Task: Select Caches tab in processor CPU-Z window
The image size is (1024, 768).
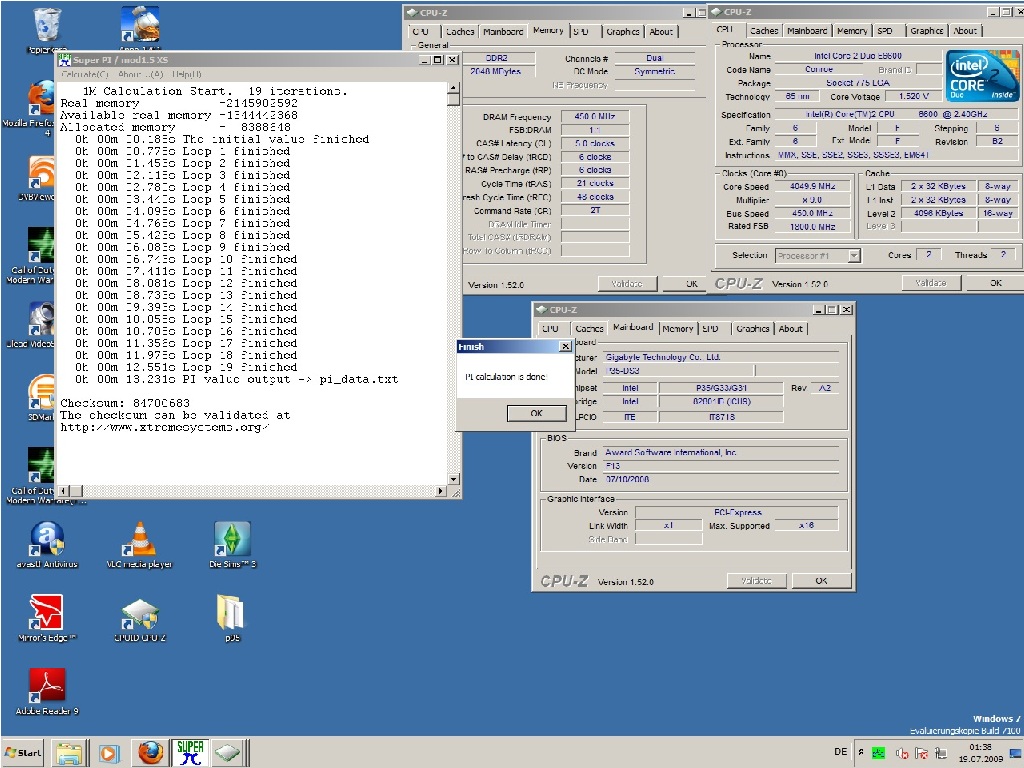Action: pos(763,31)
